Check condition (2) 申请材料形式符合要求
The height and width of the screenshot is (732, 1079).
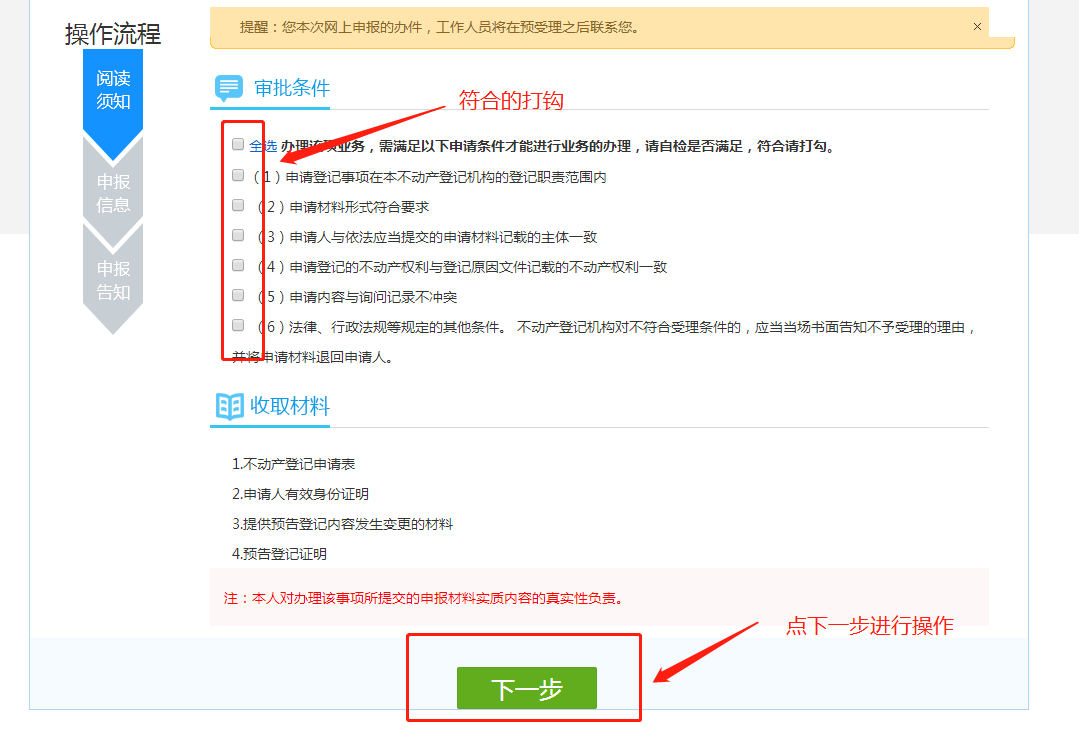[x=237, y=205]
